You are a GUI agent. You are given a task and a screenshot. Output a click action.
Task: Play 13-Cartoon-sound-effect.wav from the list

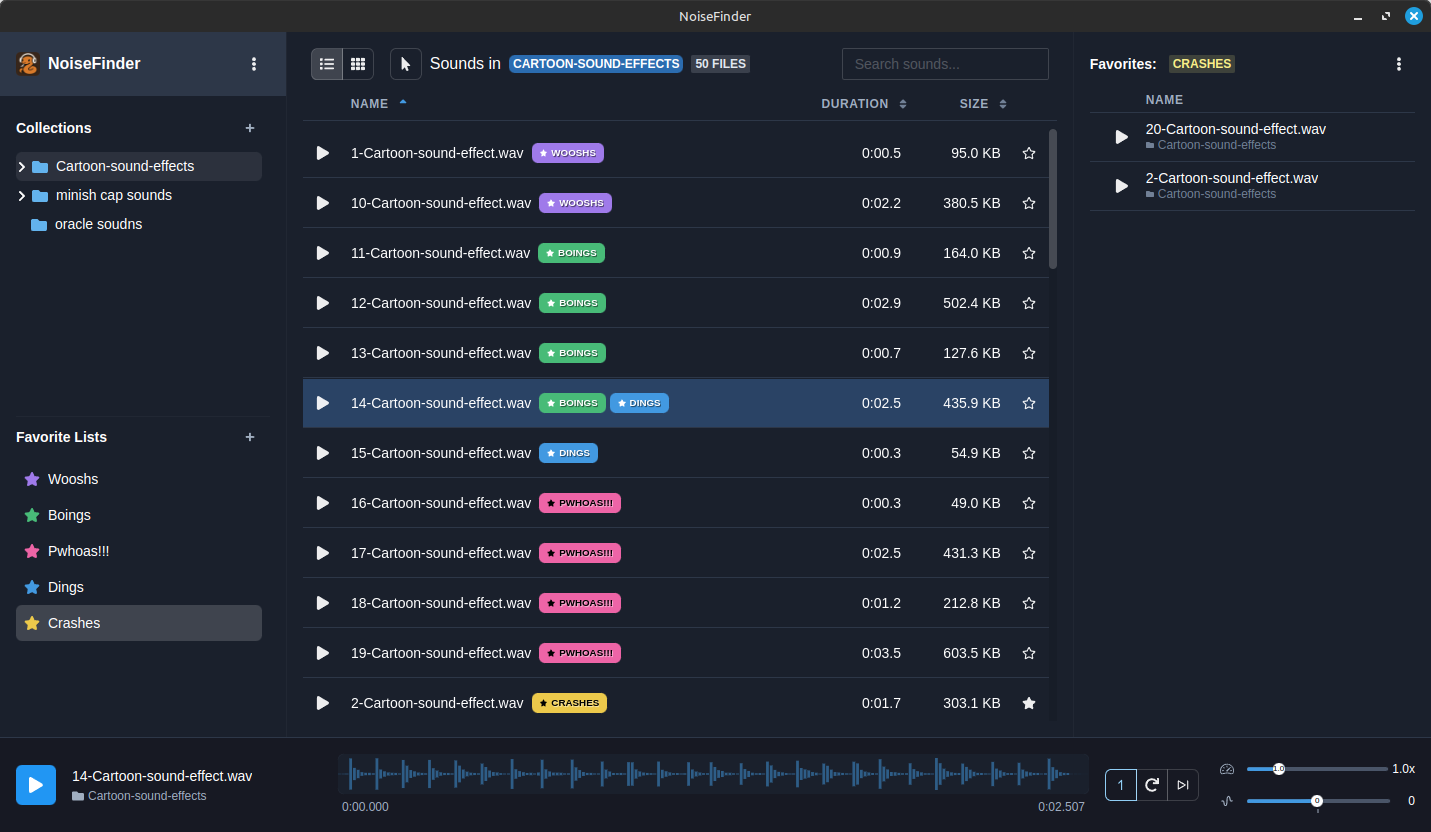[322, 353]
